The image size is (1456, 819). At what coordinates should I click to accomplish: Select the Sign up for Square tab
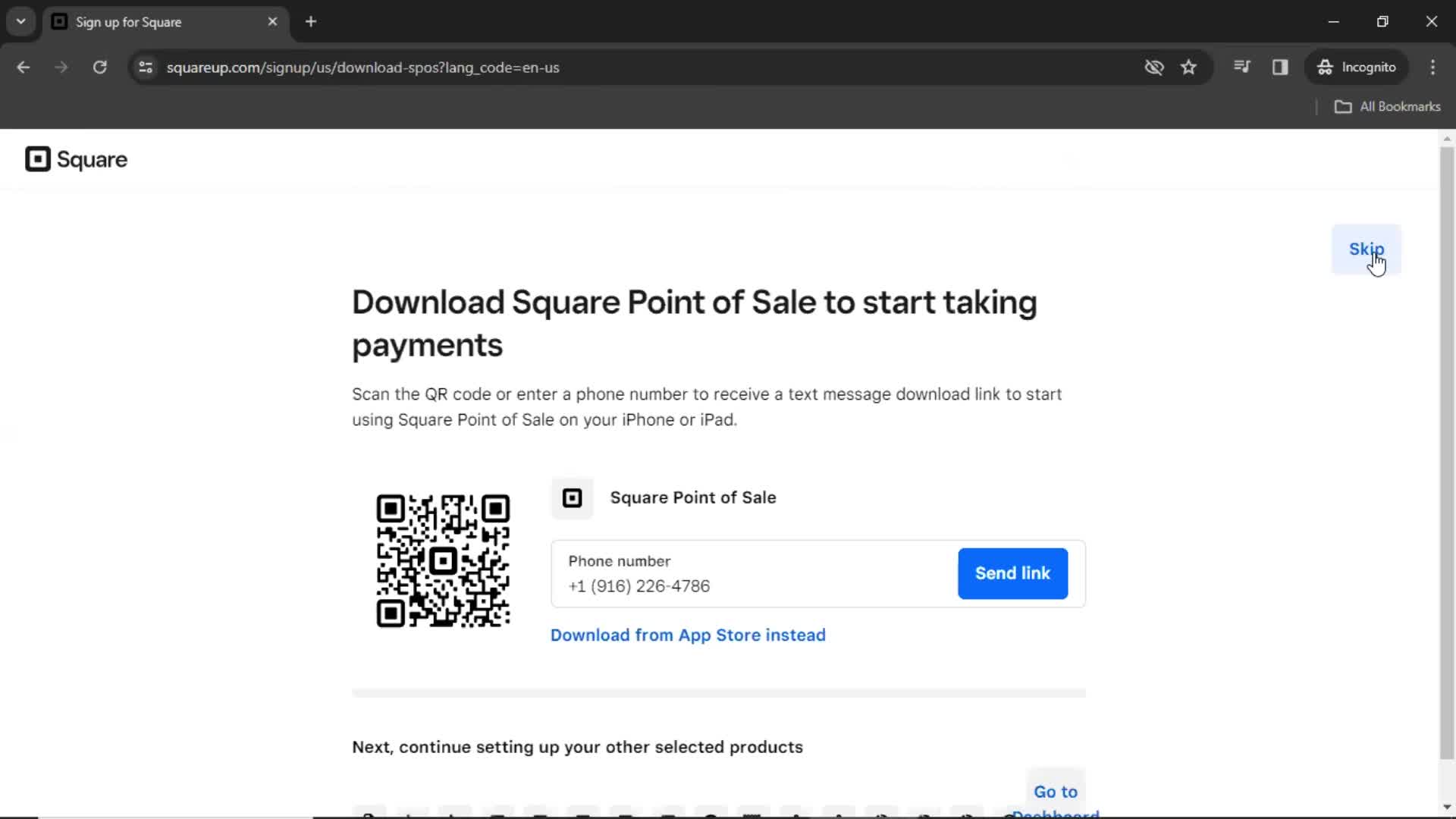(165, 22)
